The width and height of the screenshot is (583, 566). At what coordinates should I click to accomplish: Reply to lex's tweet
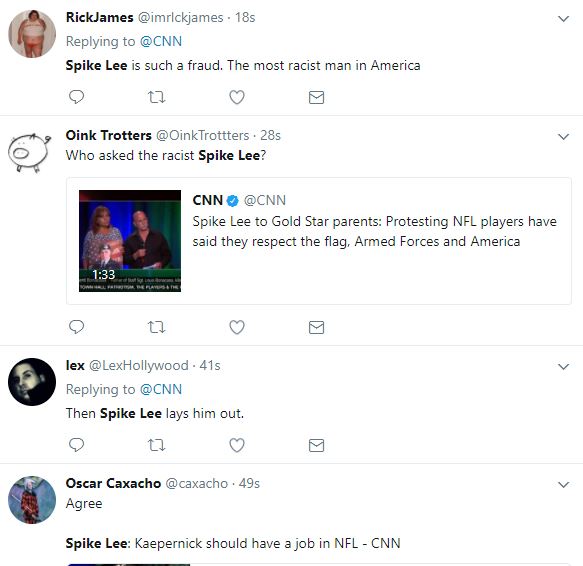click(77, 445)
